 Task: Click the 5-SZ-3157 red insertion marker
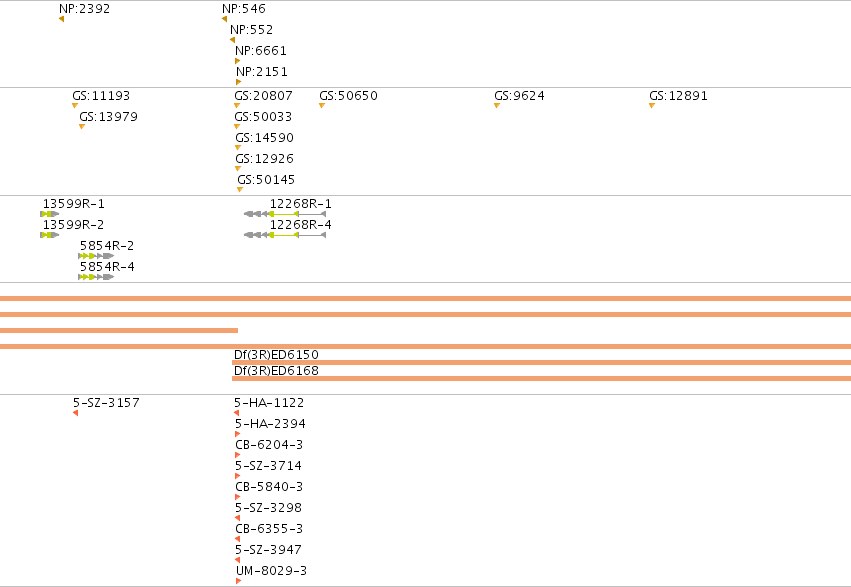click(x=75, y=413)
